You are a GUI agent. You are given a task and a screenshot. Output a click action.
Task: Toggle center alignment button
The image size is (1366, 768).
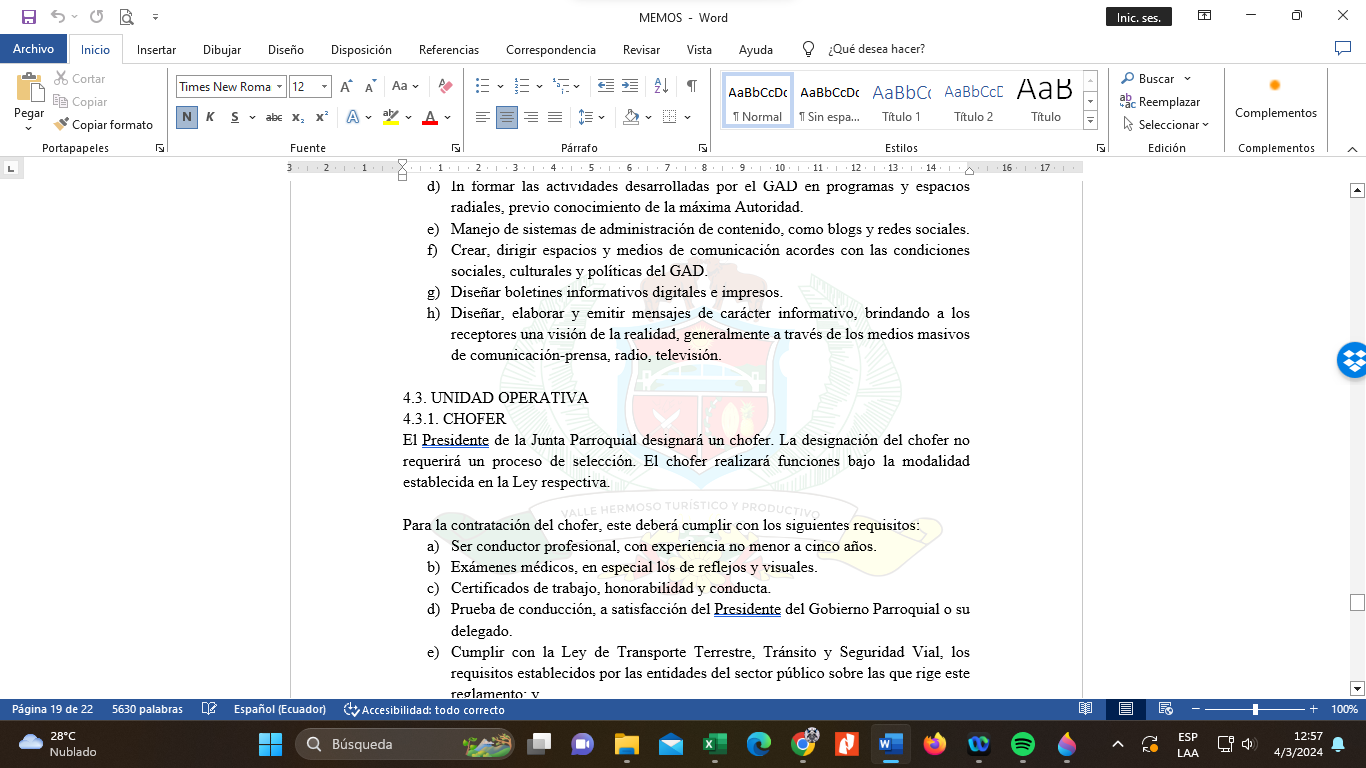click(x=507, y=117)
